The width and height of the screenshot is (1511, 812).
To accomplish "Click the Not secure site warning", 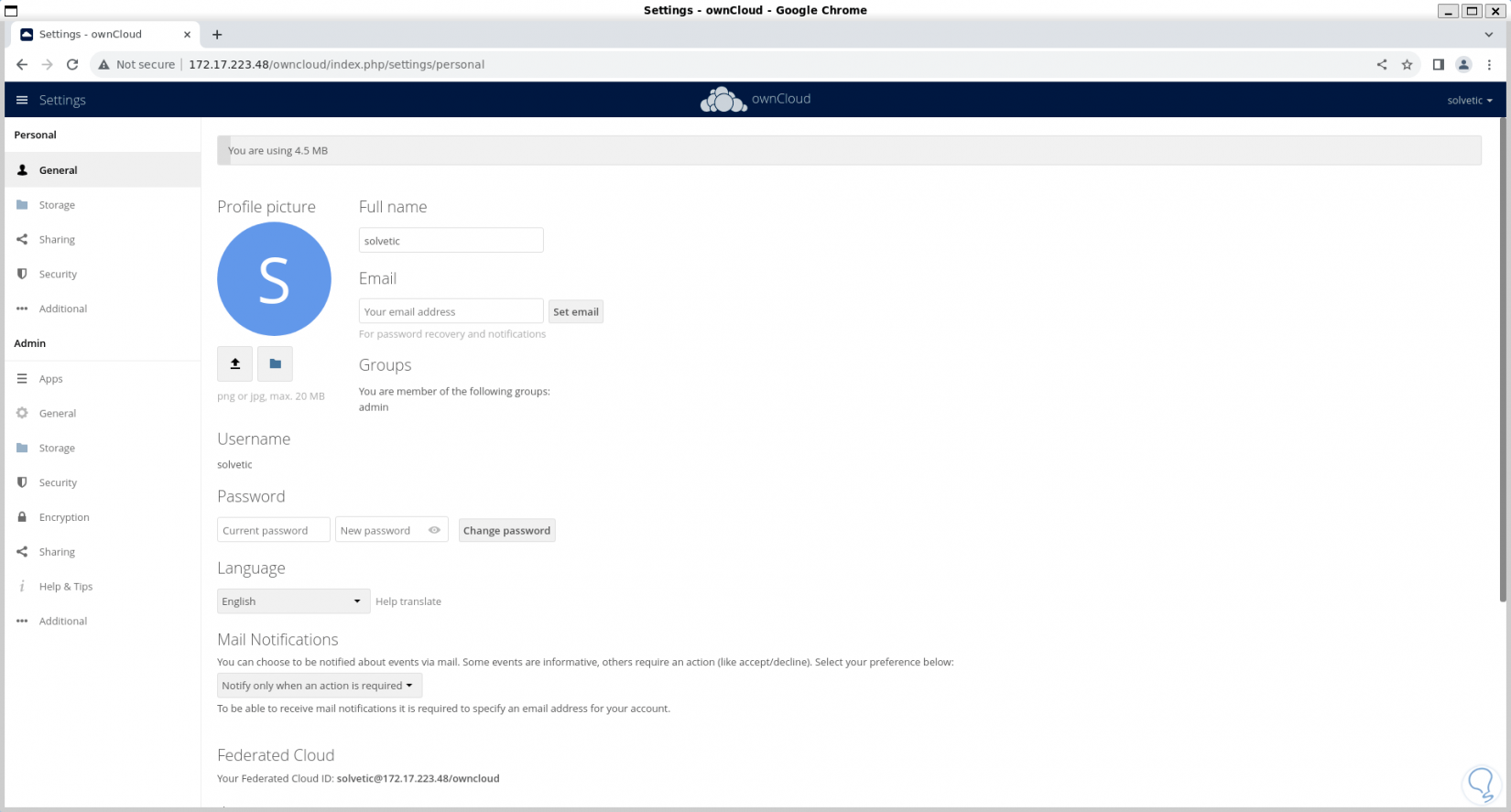I will click(x=136, y=64).
